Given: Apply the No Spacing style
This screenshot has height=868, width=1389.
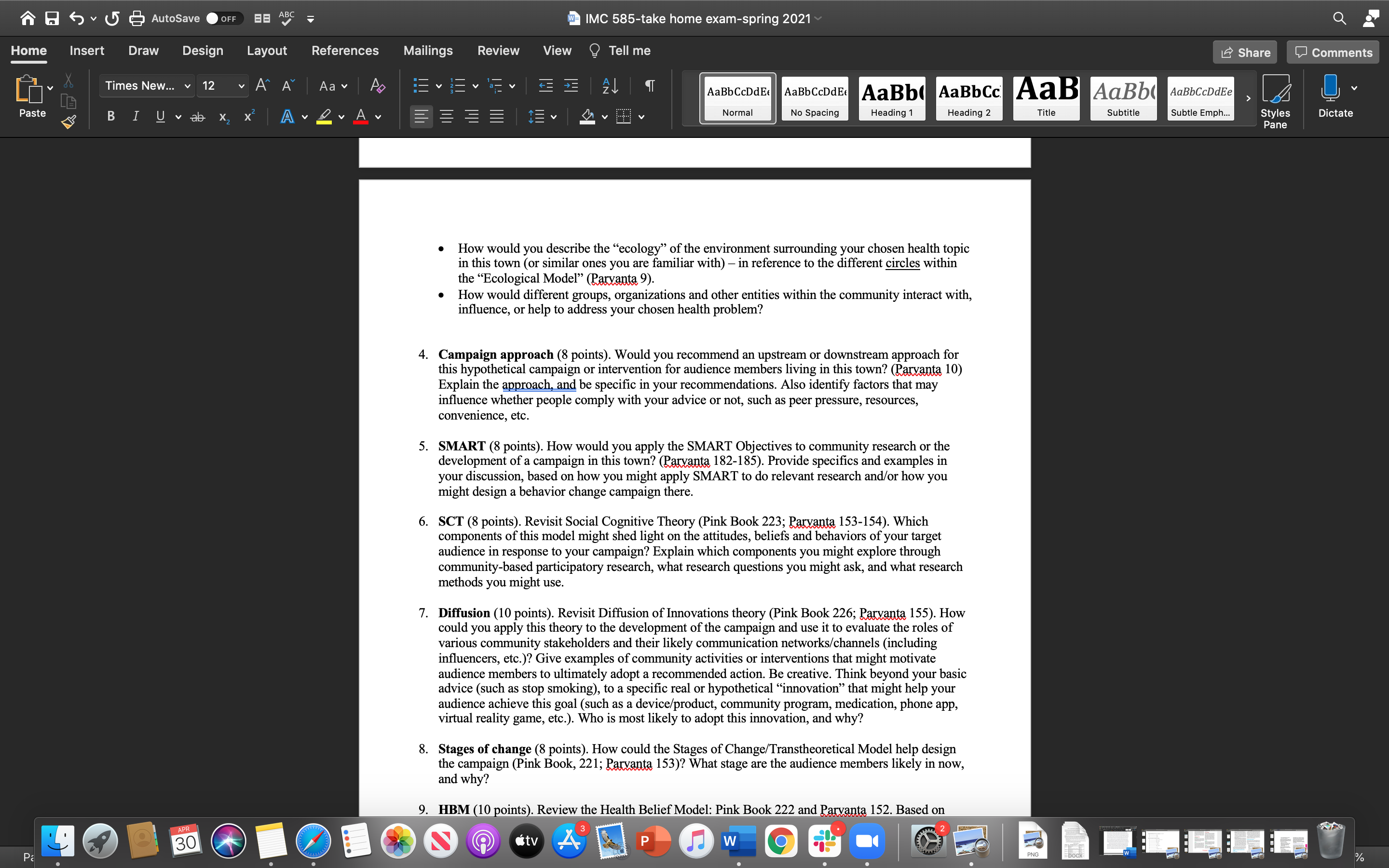Looking at the screenshot, I should [815, 98].
